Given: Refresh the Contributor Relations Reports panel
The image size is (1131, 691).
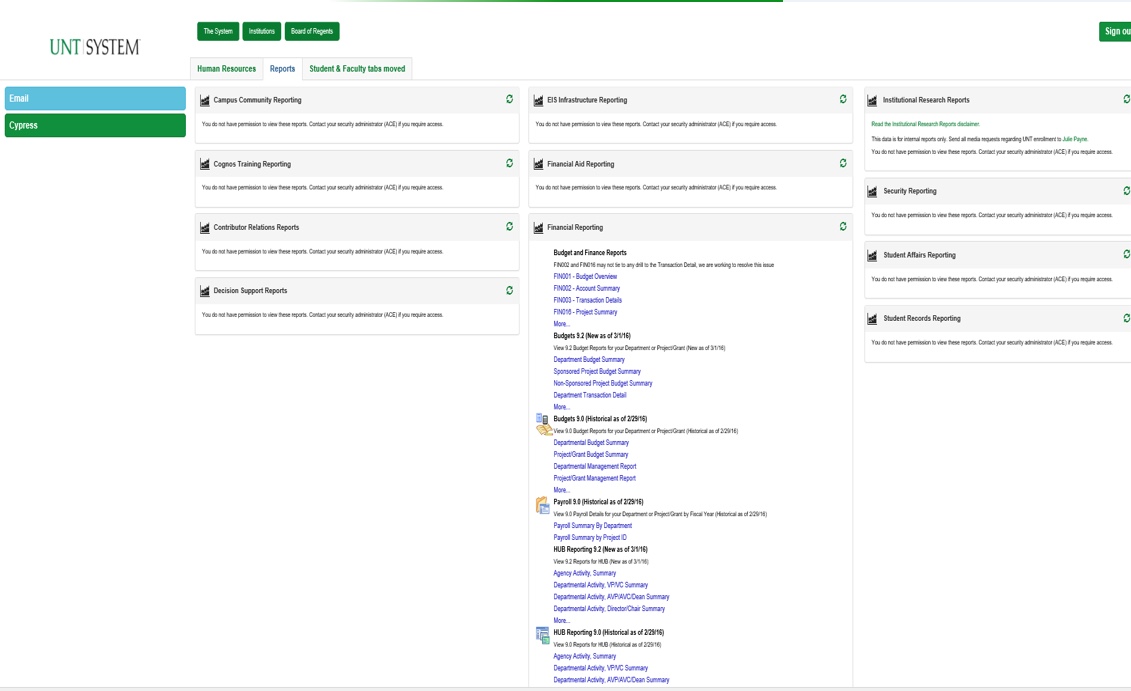Looking at the screenshot, I should (x=509, y=226).
